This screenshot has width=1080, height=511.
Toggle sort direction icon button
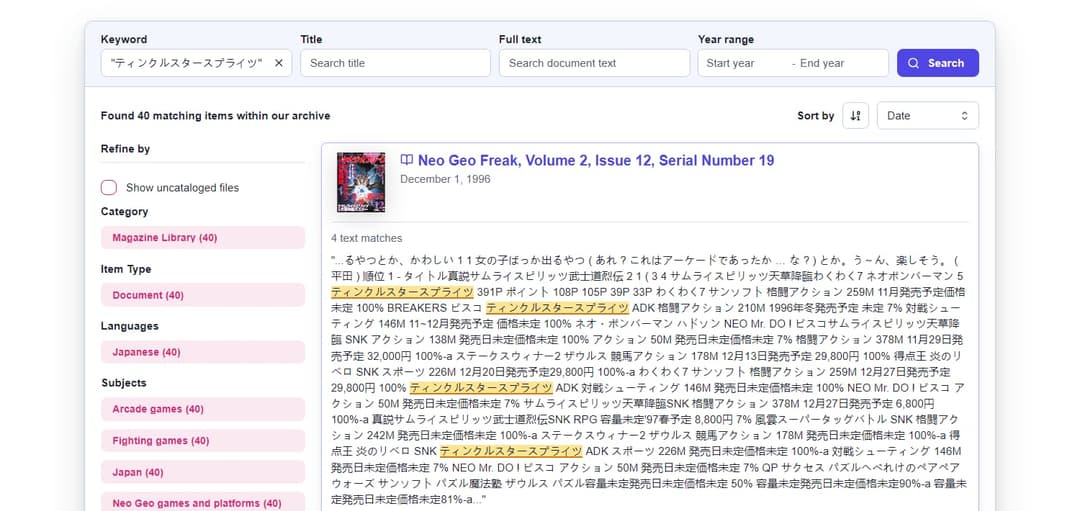pos(855,116)
